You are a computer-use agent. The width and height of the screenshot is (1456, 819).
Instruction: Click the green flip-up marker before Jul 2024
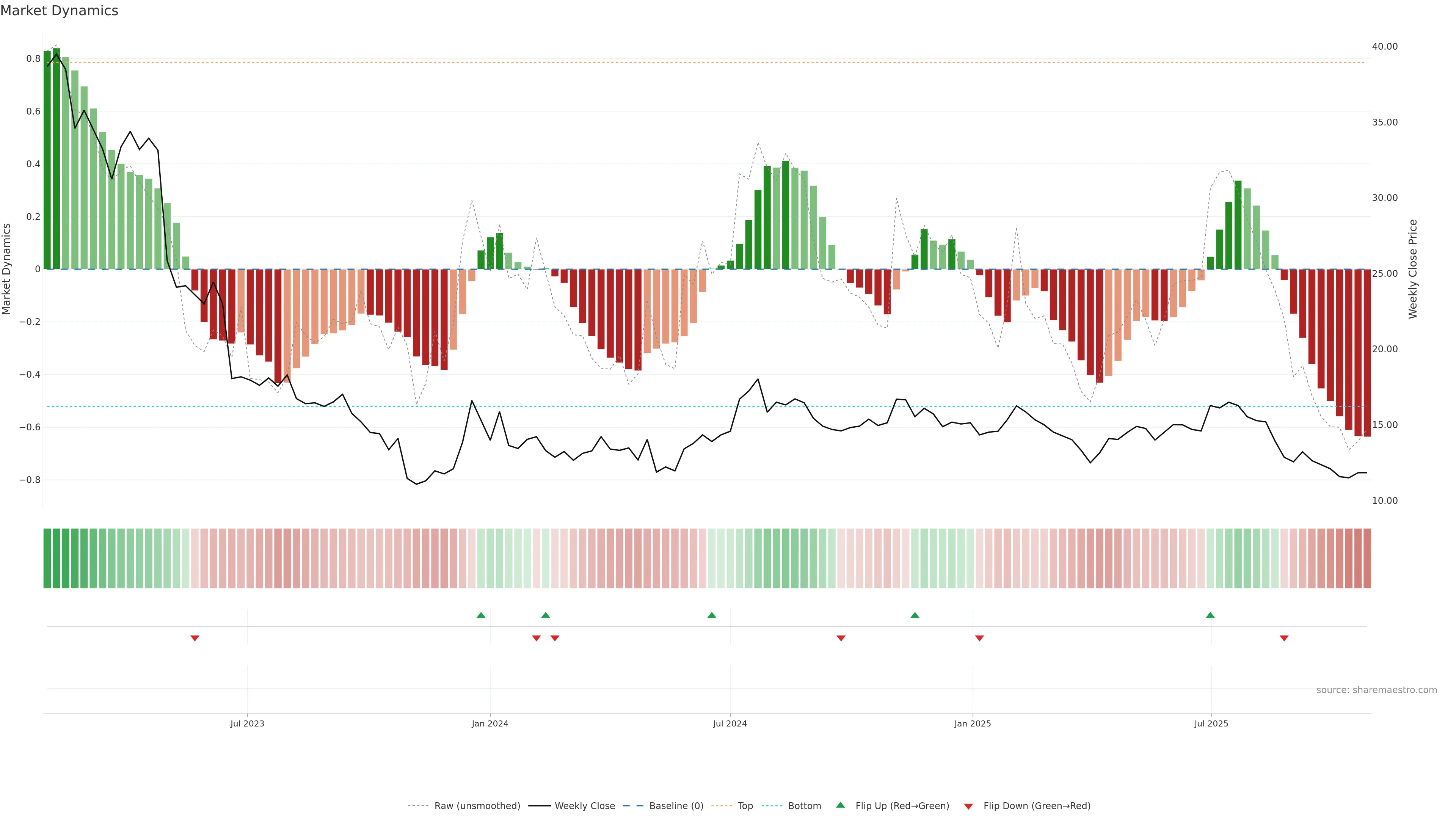point(712,615)
